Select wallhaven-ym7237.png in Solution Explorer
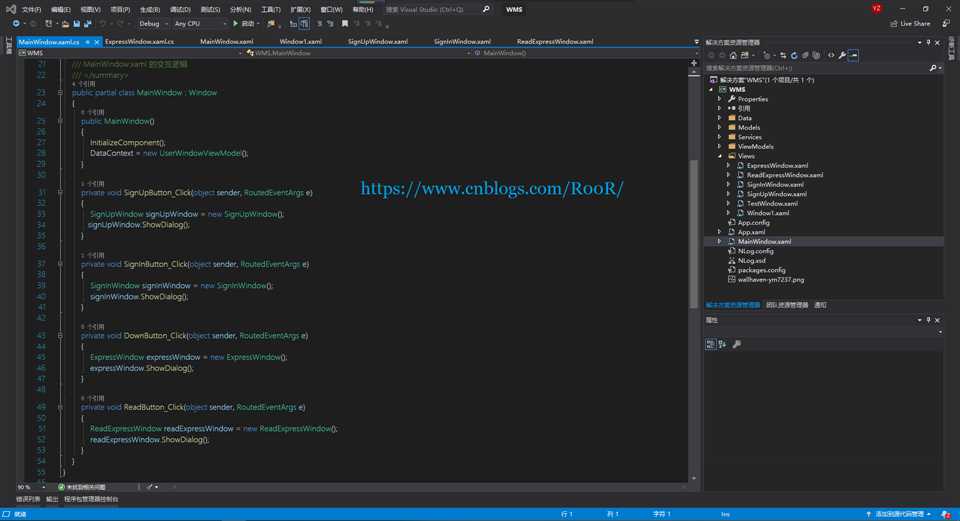Viewport: 960px width, 521px height. pos(771,280)
